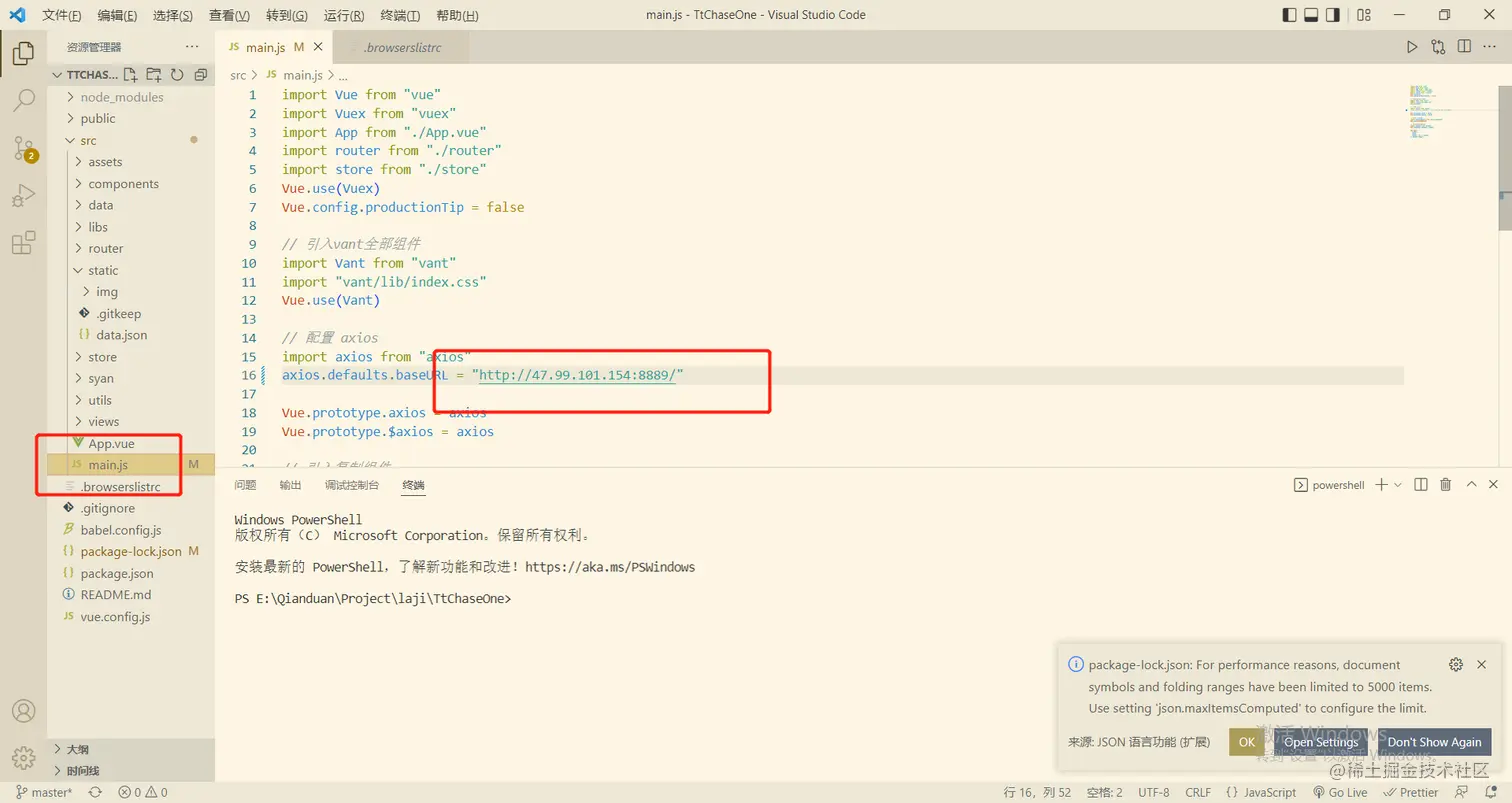The height and width of the screenshot is (803, 1512).
Task: Switch to the 输出 output panel tab
Action: pos(290,485)
